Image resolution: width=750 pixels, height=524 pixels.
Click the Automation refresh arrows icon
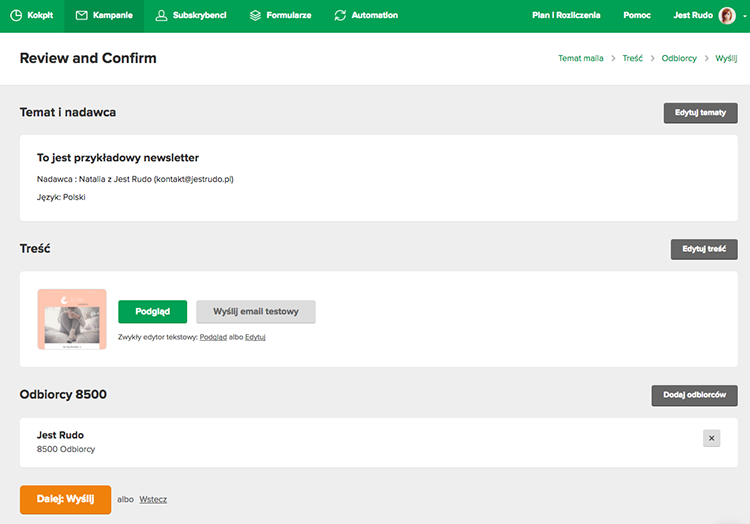point(340,15)
